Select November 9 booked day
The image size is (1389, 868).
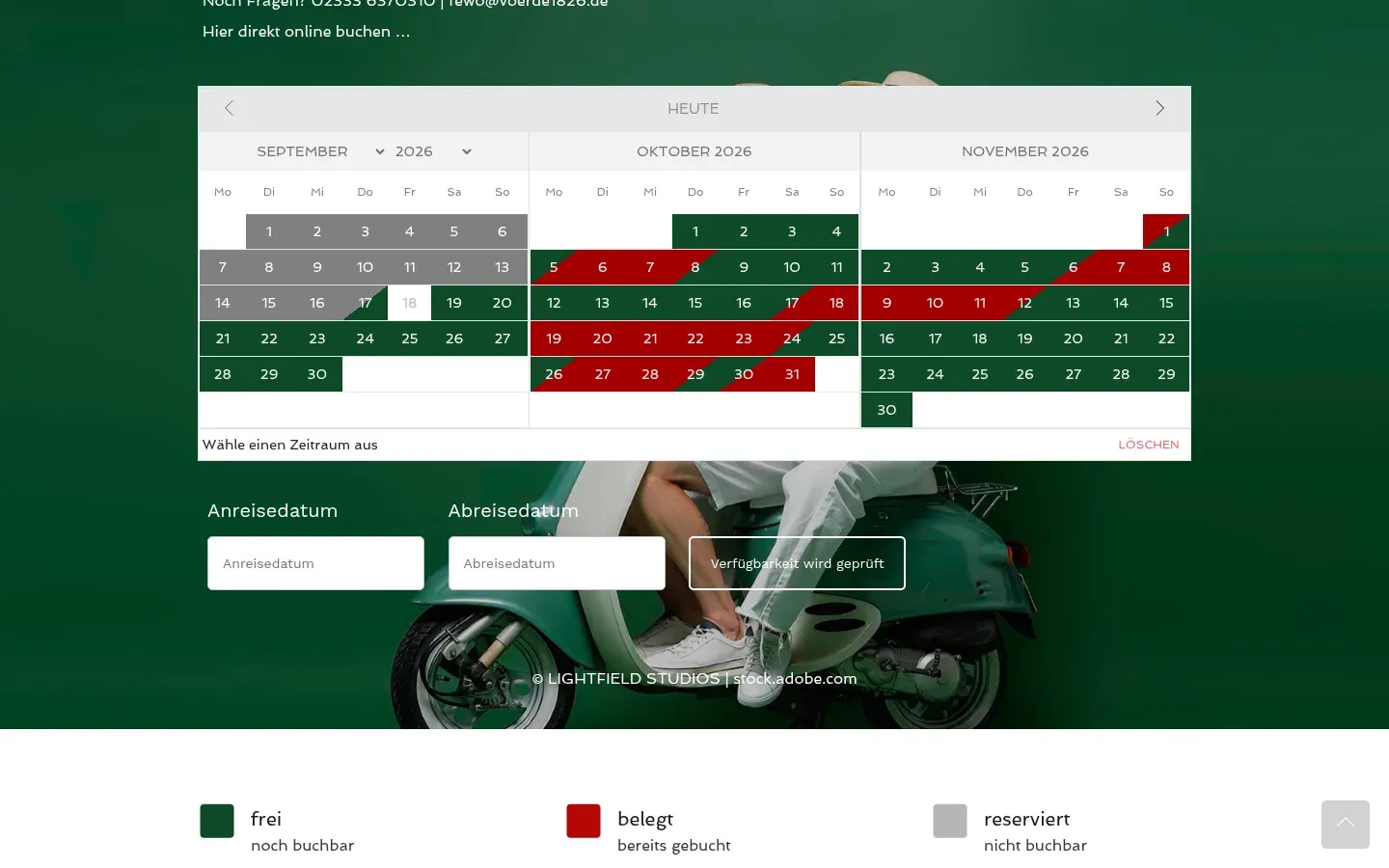(x=886, y=303)
